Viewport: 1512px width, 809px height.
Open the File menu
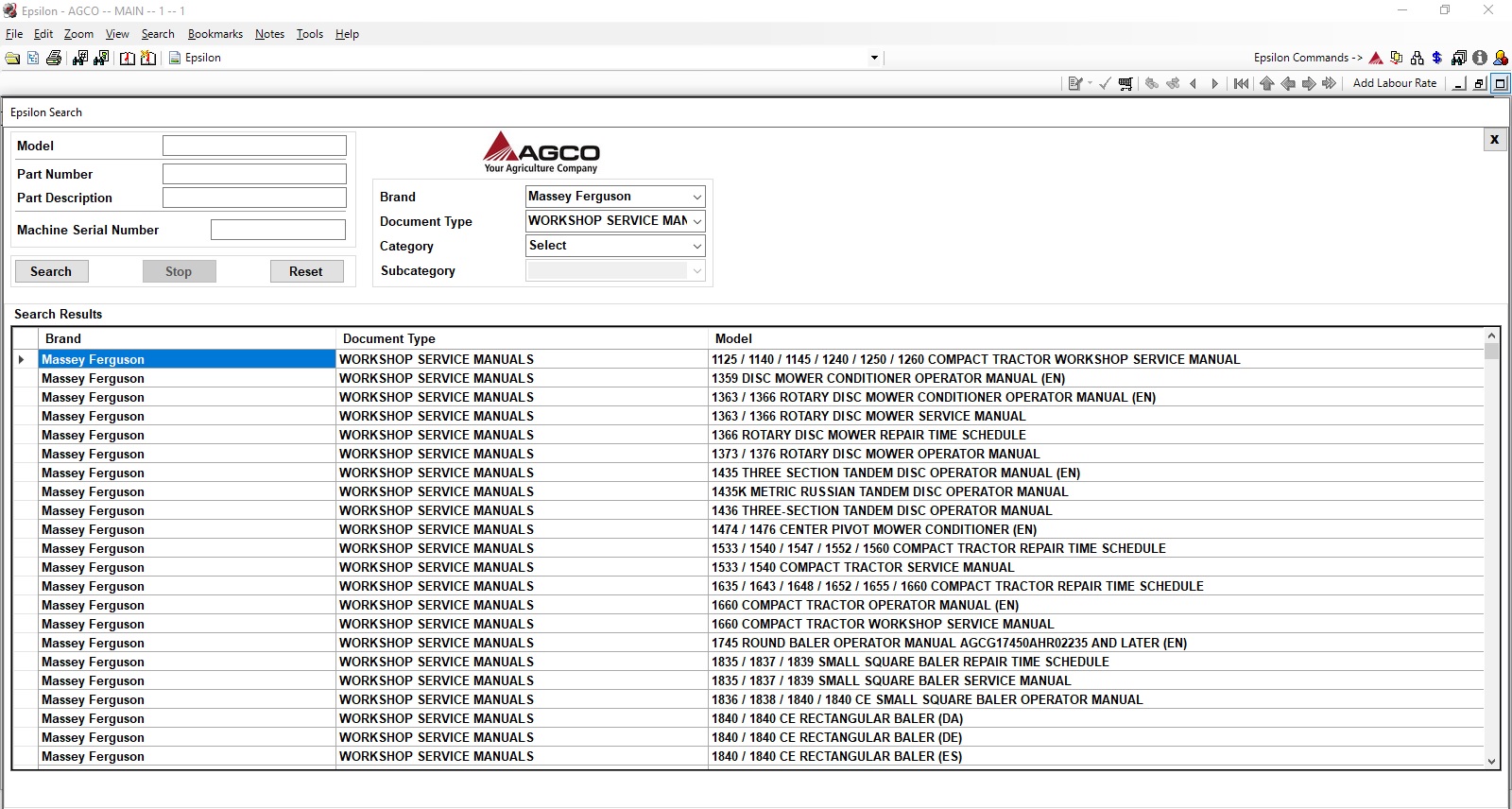pyautogui.click(x=14, y=34)
